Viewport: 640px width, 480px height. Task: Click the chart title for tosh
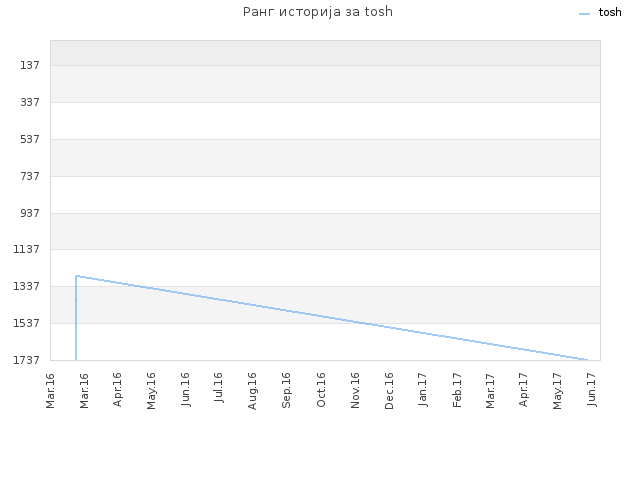[318, 12]
